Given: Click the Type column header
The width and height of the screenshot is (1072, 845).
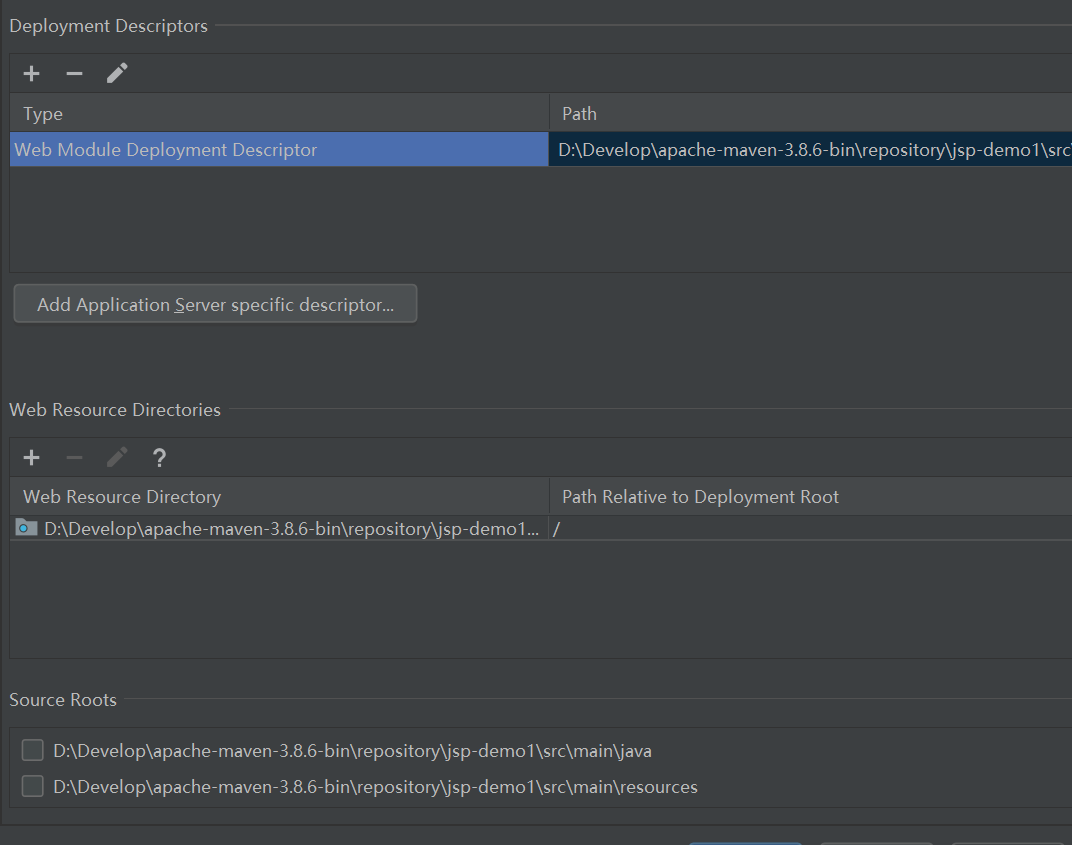Looking at the screenshot, I should tap(43, 114).
